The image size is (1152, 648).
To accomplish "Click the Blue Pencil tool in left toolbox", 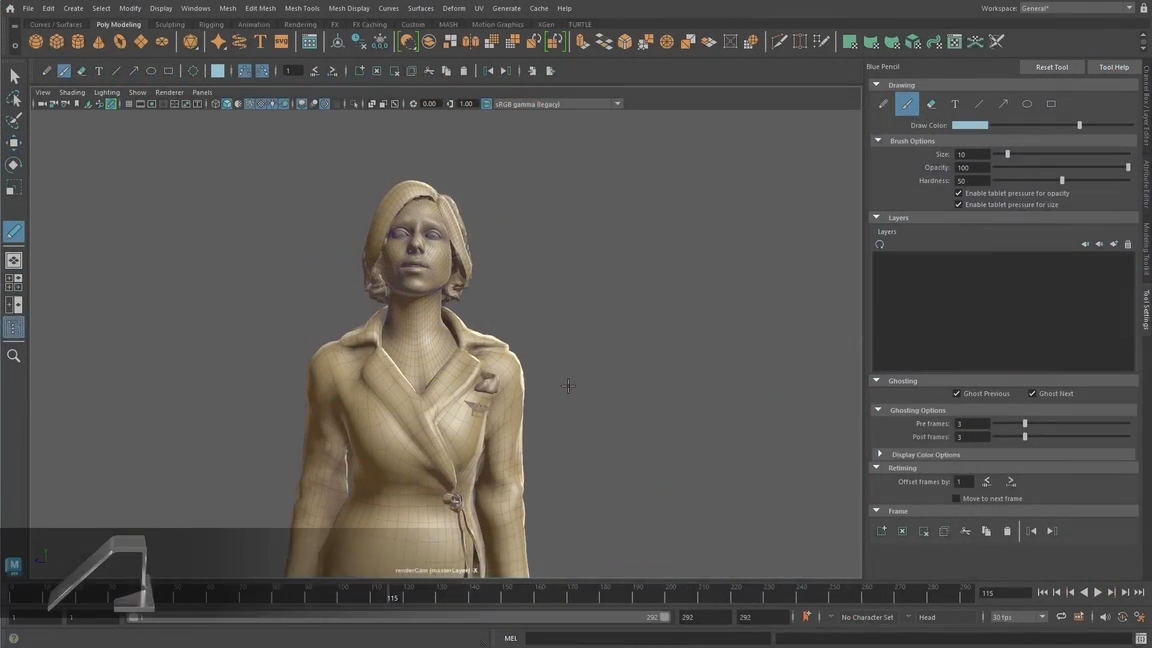I will click(x=14, y=232).
